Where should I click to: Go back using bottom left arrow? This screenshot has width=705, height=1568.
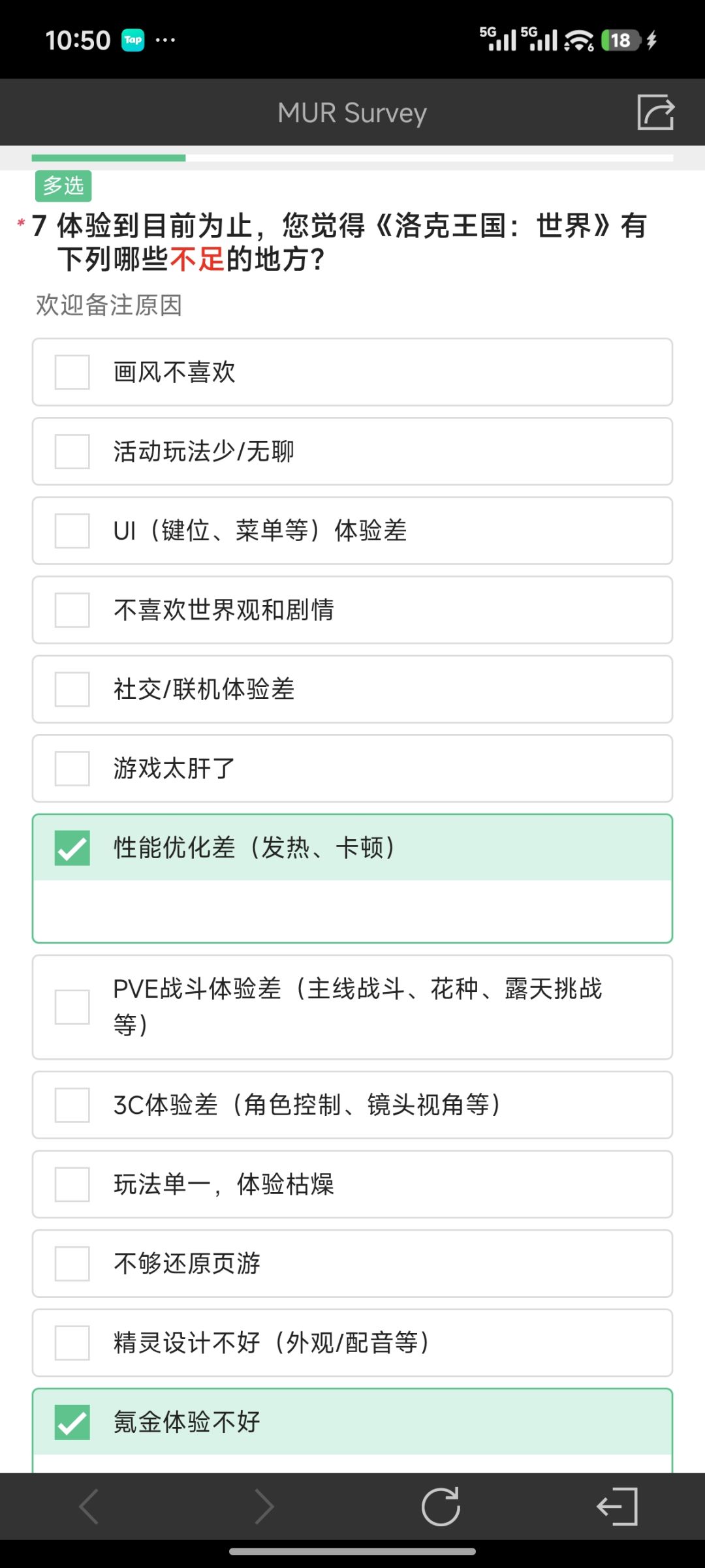[x=89, y=1507]
